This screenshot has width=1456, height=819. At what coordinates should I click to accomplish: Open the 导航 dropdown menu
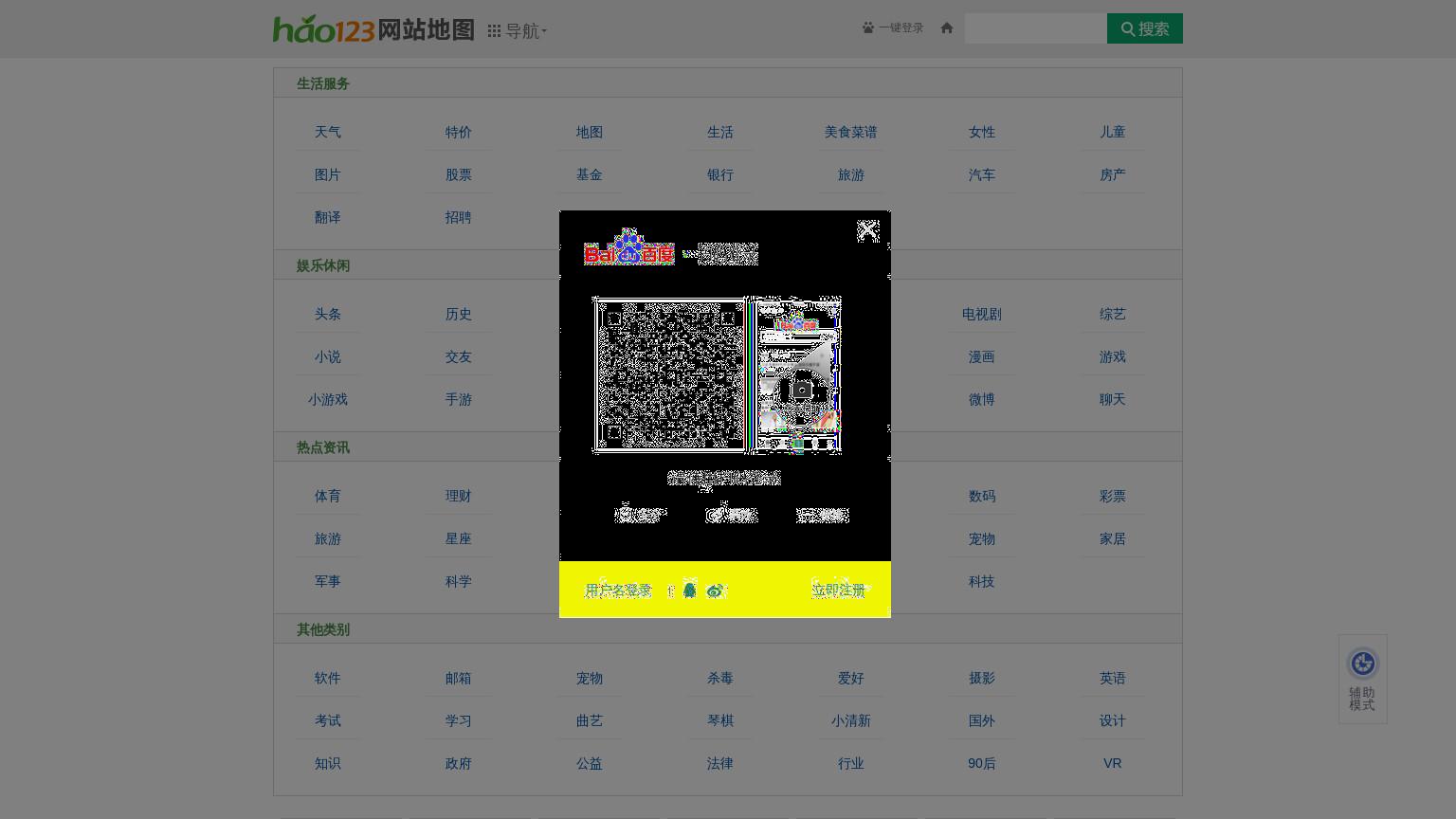pyautogui.click(x=518, y=31)
